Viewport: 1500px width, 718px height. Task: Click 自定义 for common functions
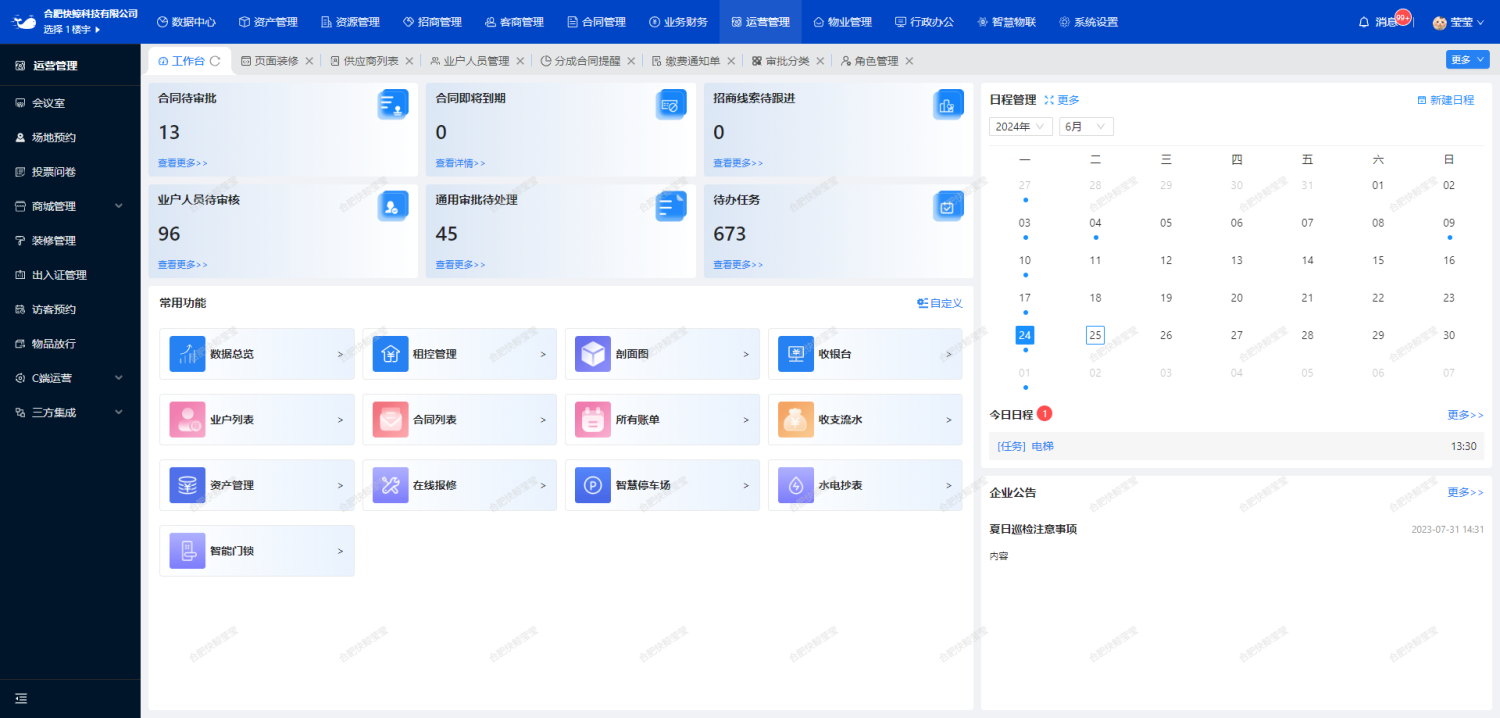(x=940, y=303)
